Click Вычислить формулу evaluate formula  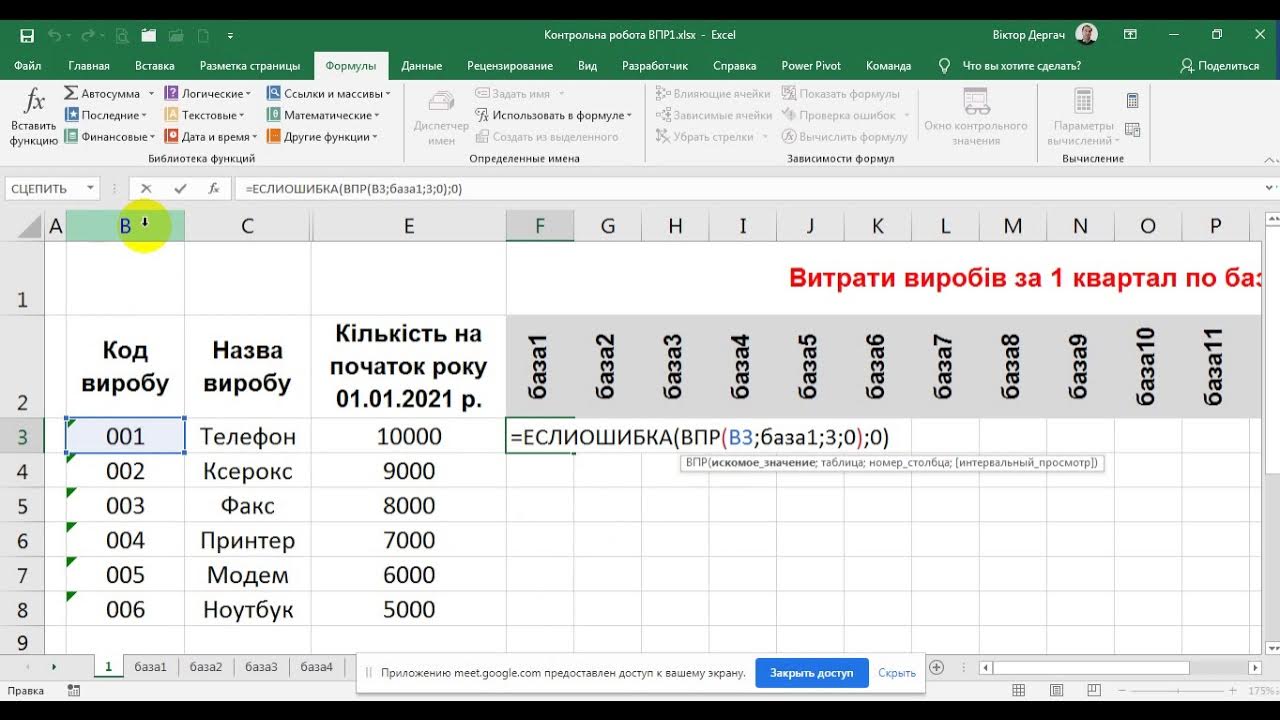844,137
